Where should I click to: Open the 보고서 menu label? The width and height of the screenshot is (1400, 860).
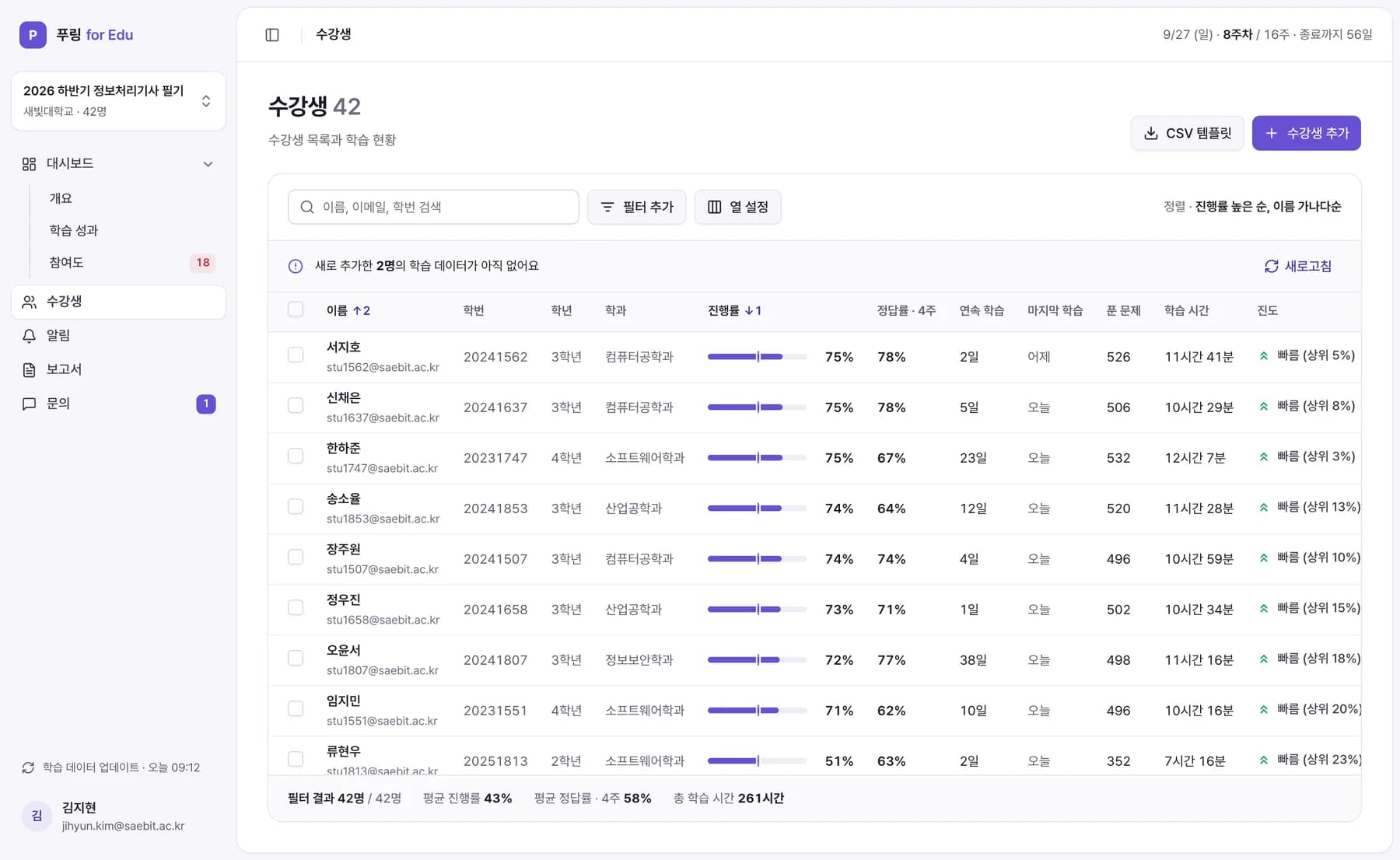coord(64,369)
